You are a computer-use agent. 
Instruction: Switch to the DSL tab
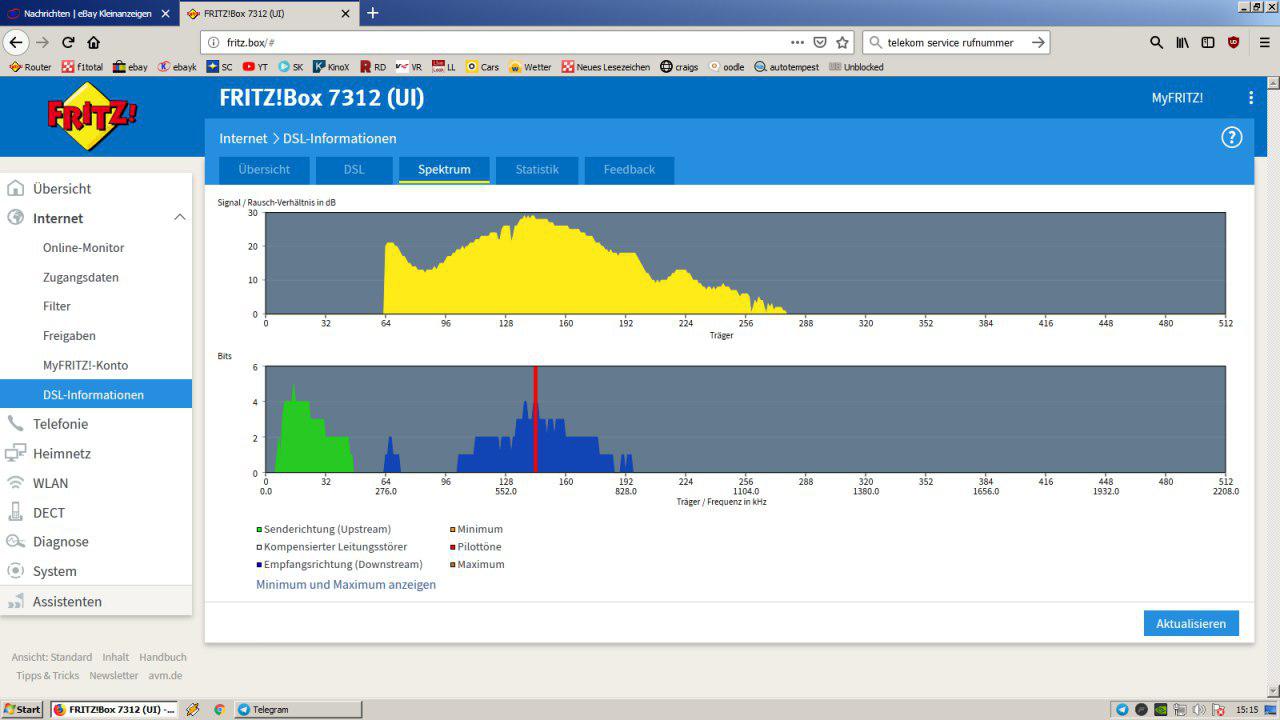(354, 170)
